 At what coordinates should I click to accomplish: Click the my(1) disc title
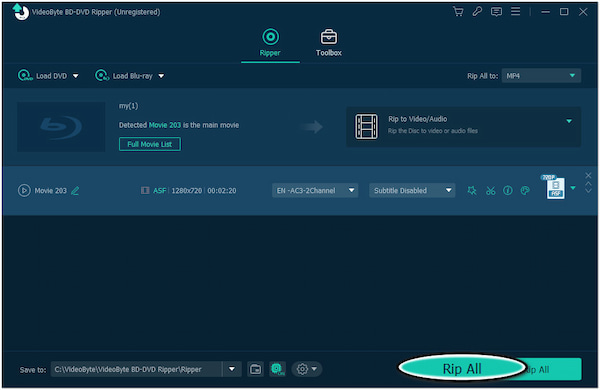tap(129, 106)
